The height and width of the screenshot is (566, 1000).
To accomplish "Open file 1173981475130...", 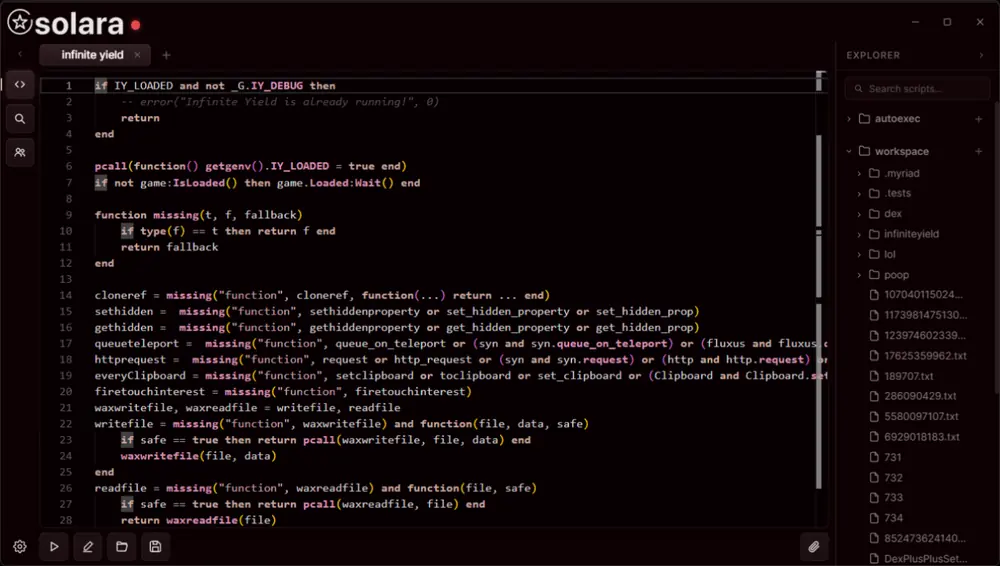I will coord(918,315).
